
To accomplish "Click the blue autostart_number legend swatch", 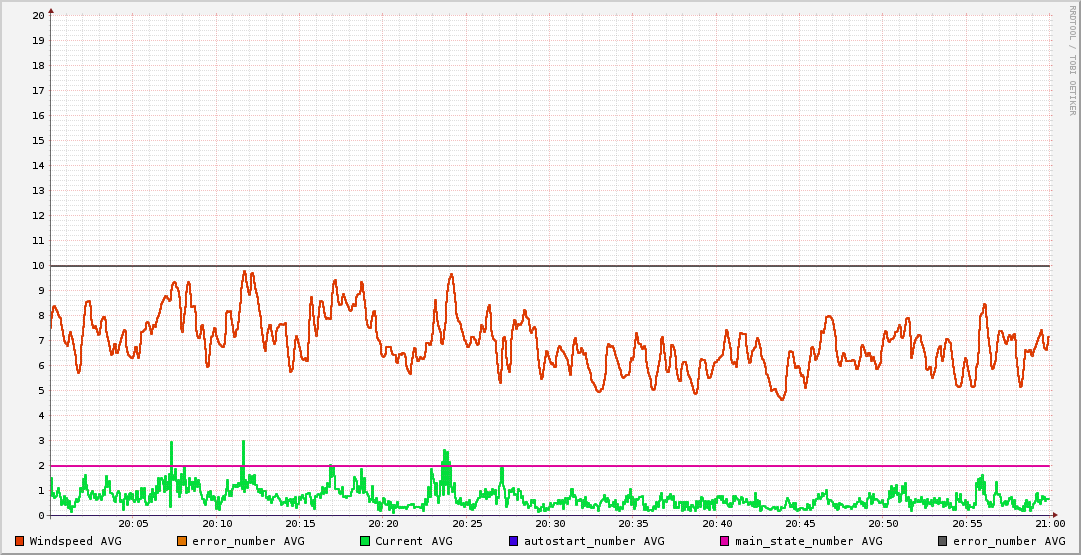I will coord(513,541).
